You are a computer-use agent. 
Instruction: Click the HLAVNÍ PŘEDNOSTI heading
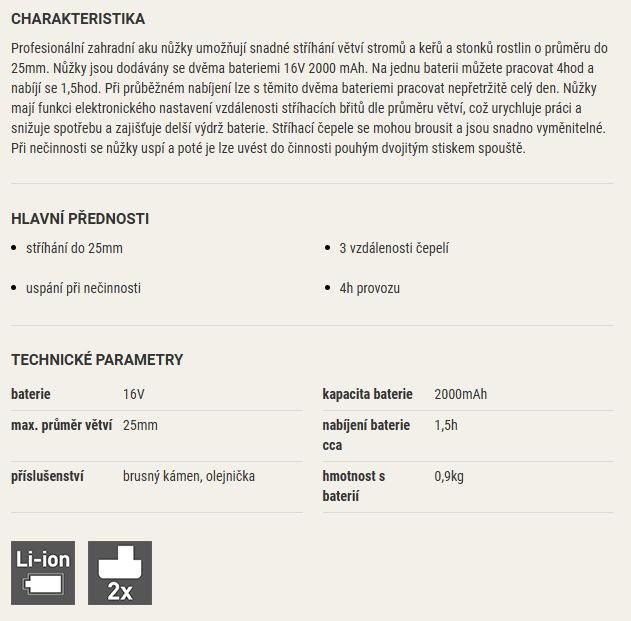80,219
